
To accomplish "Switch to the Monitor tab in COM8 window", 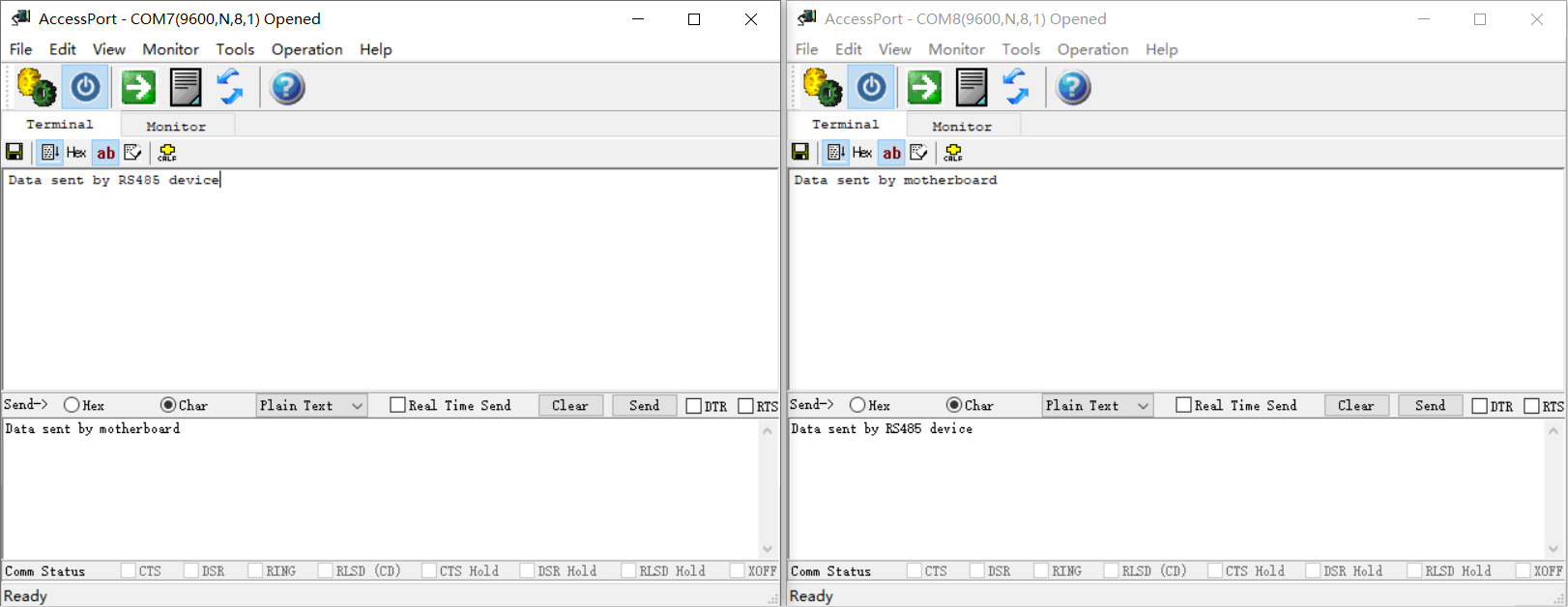I will (x=961, y=126).
